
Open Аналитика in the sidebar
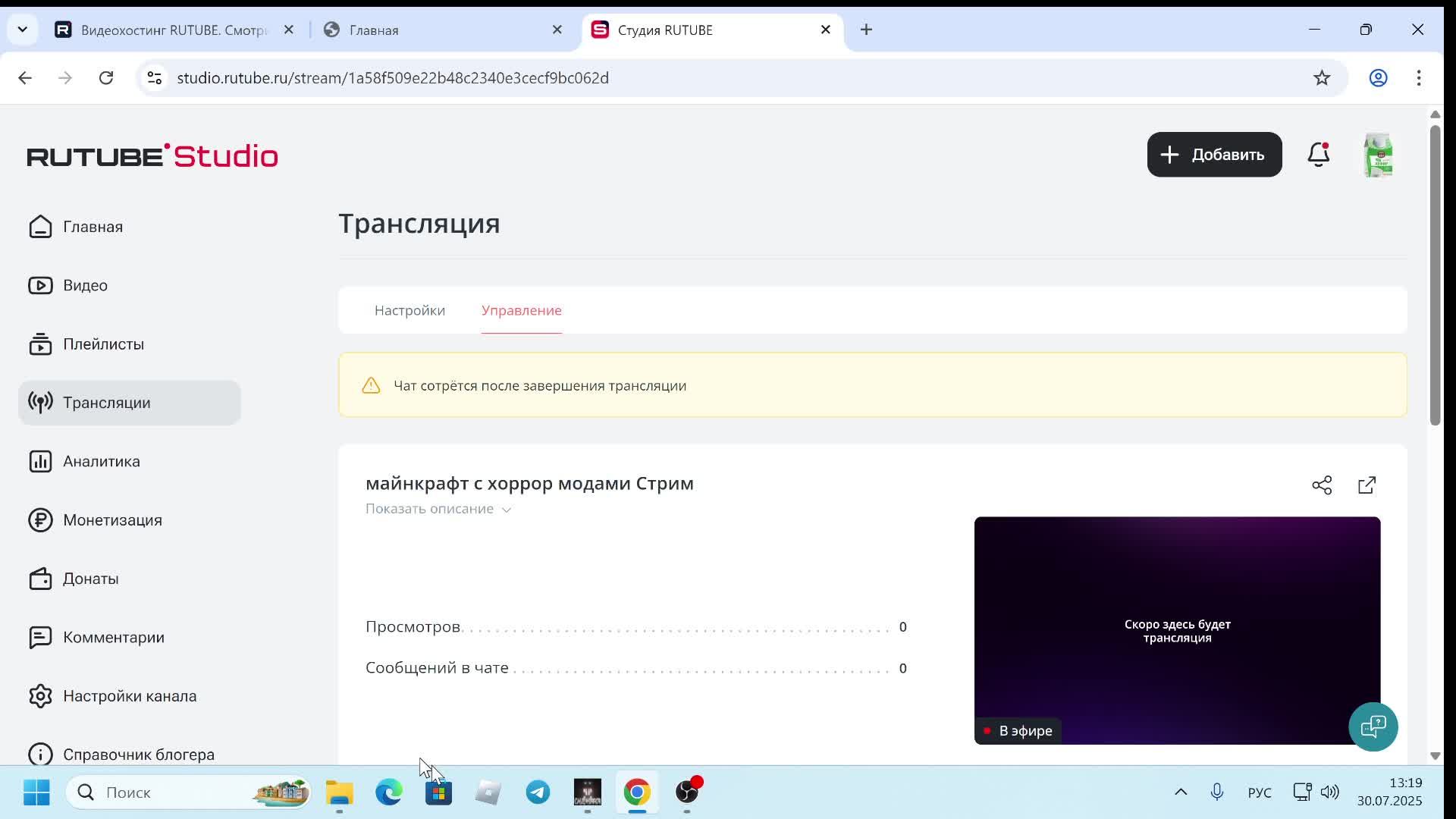click(101, 461)
